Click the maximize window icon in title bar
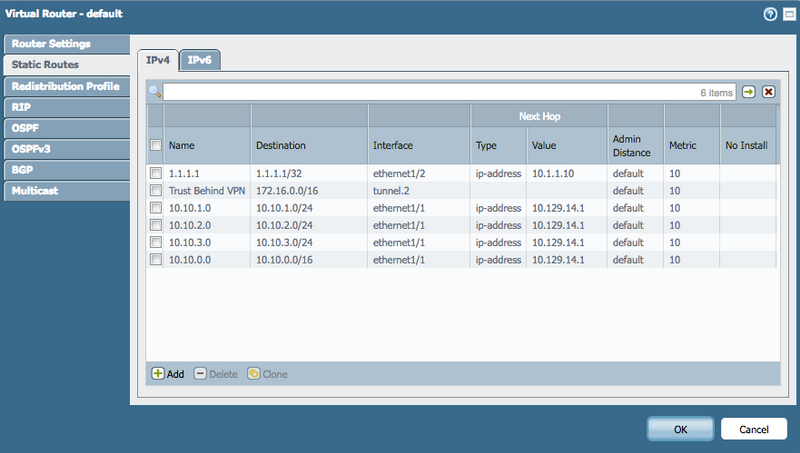 pyautogui.click(x=786, y=14)
